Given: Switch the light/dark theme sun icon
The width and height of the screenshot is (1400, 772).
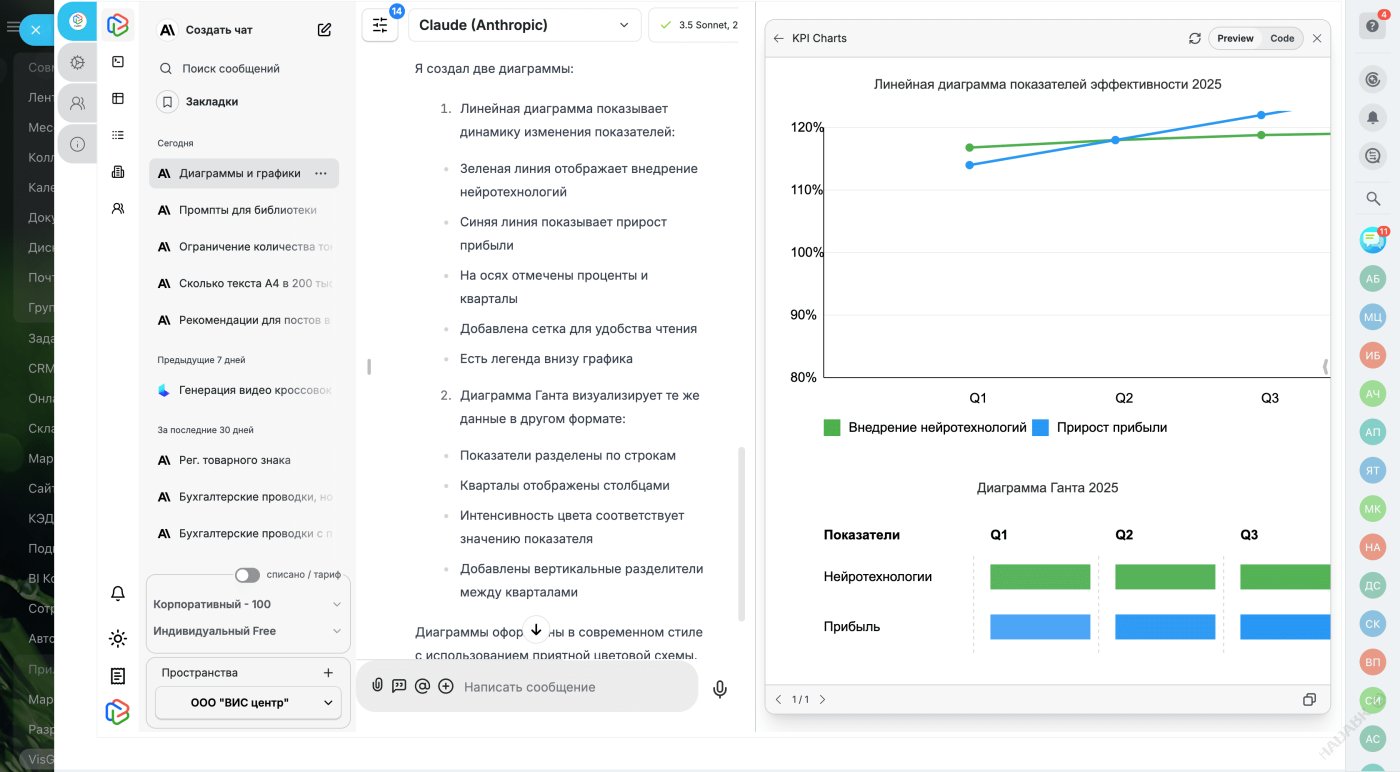Looking at the screenshot, I should (118, 638).
